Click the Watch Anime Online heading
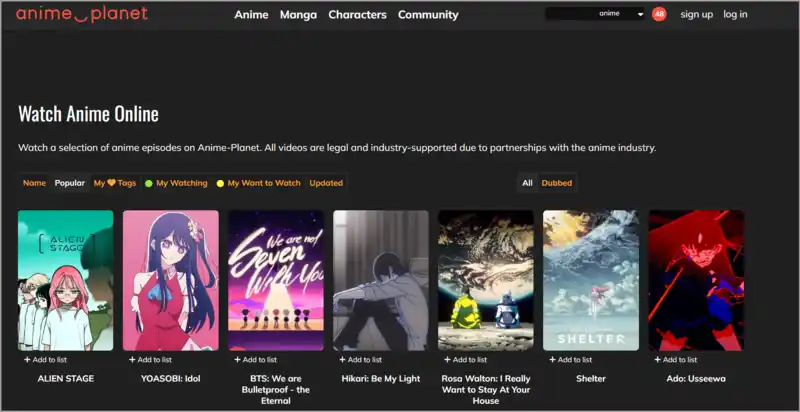Screen dimensions: 800x412 [88, 114]
